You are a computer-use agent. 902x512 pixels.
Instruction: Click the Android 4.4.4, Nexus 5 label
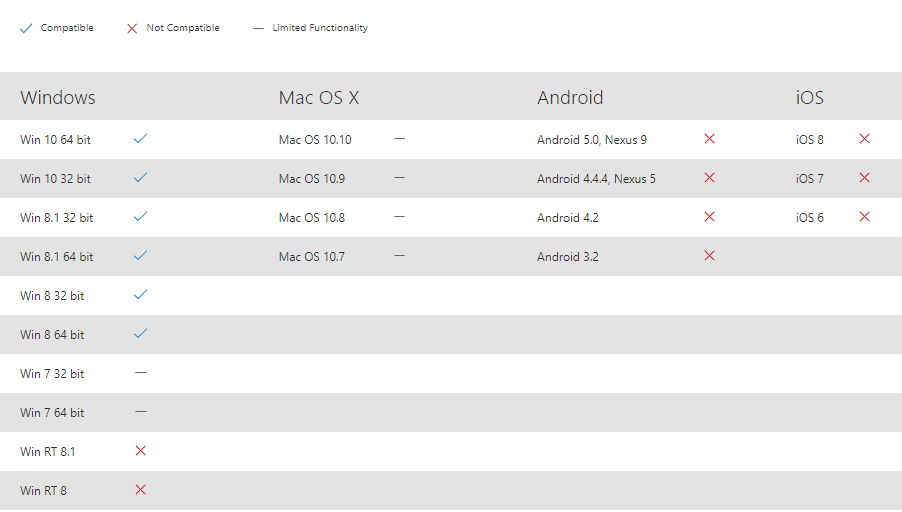(x=596, y=179)
